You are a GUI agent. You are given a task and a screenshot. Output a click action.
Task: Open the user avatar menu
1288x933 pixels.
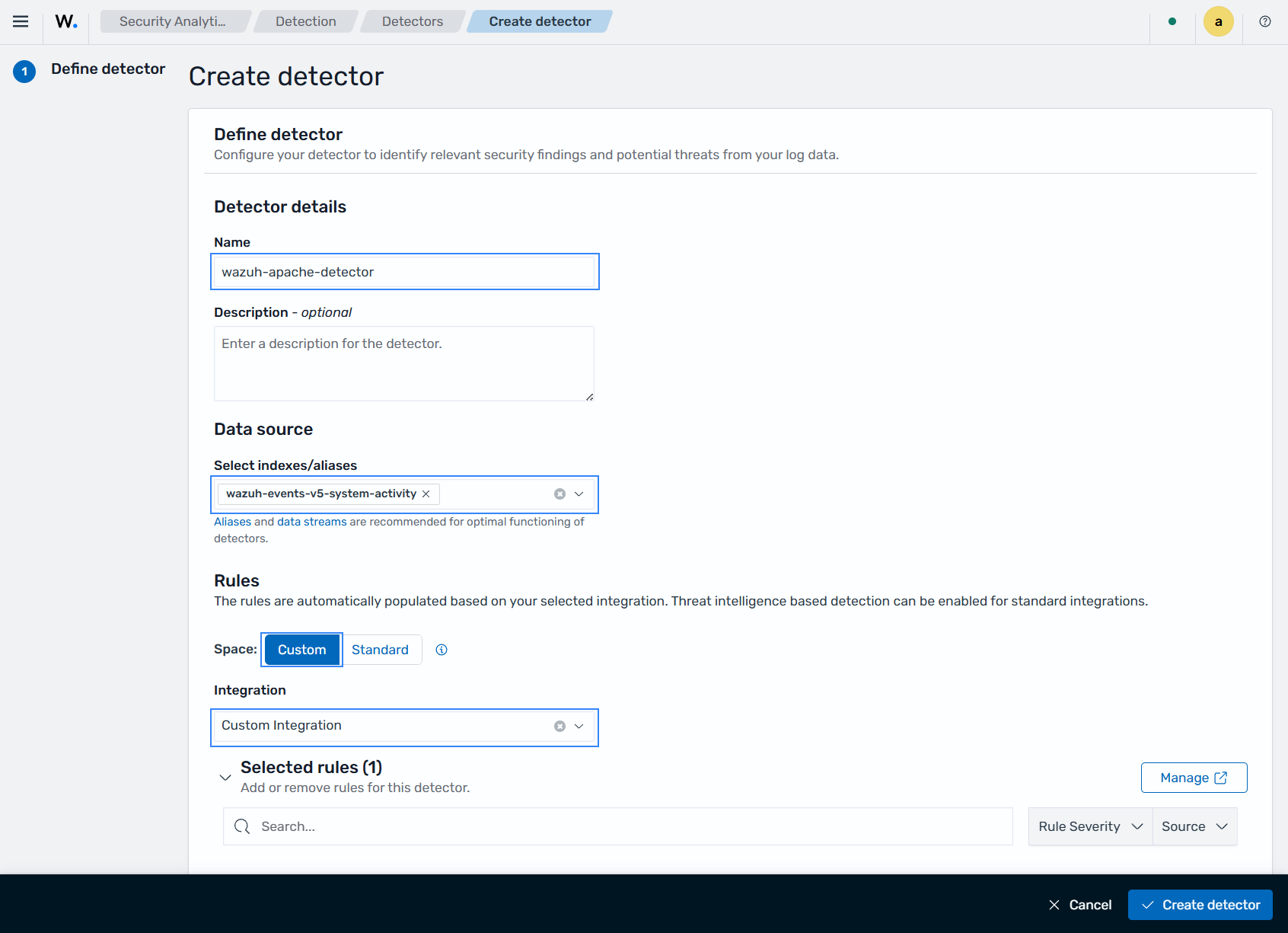1218,21
